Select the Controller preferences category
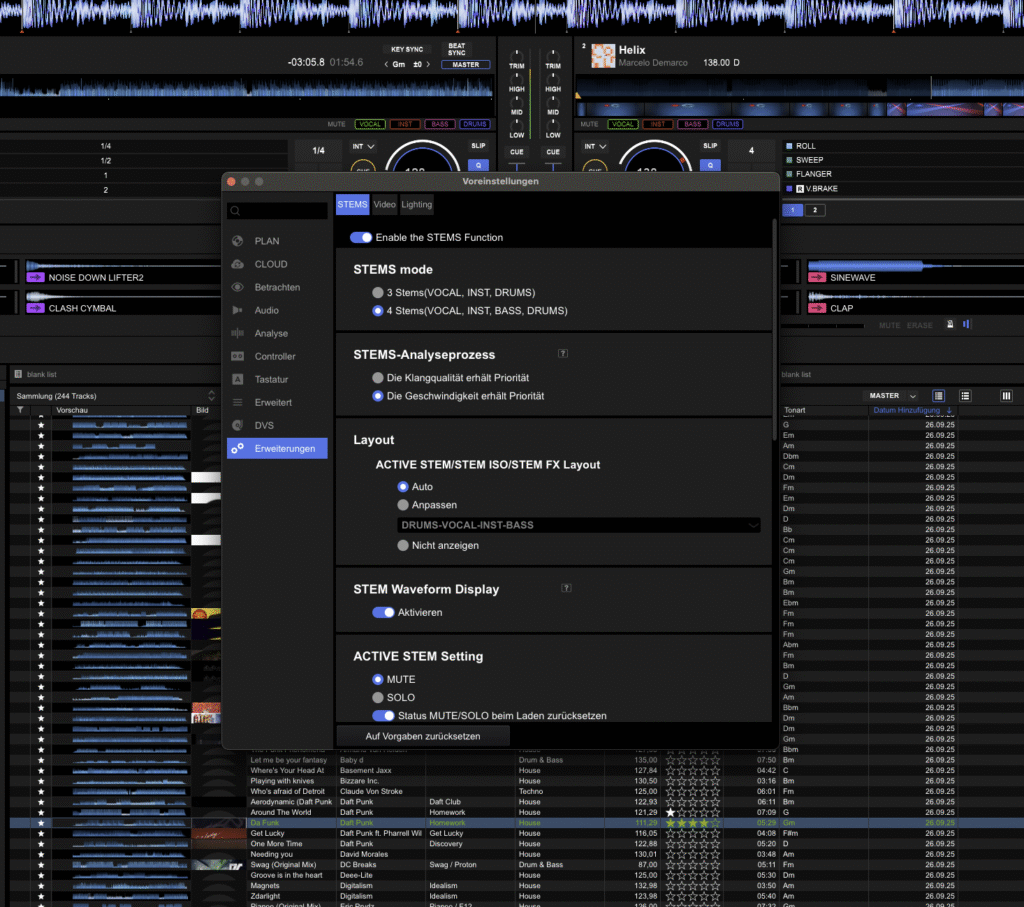This screenshot has height=907, width=1024. (274, 356)
